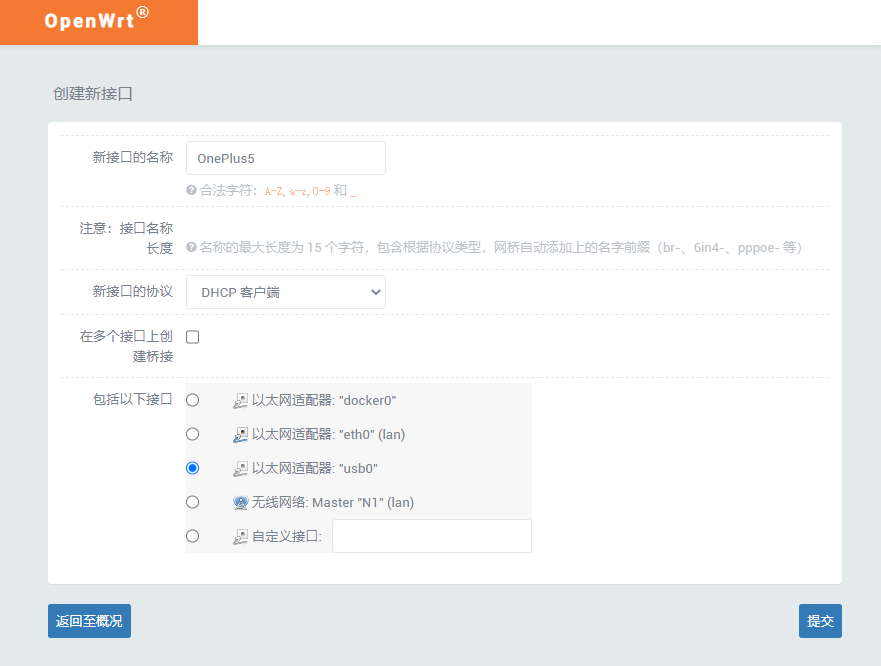
Task: Select the eth0 (lan) radio button
Action: click(193, 434)
